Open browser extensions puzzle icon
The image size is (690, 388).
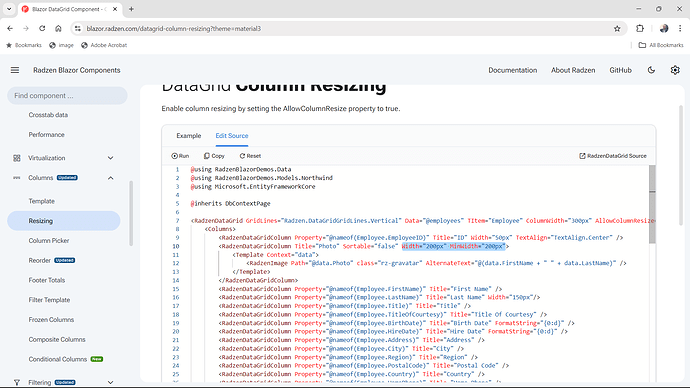coord(640,29)
